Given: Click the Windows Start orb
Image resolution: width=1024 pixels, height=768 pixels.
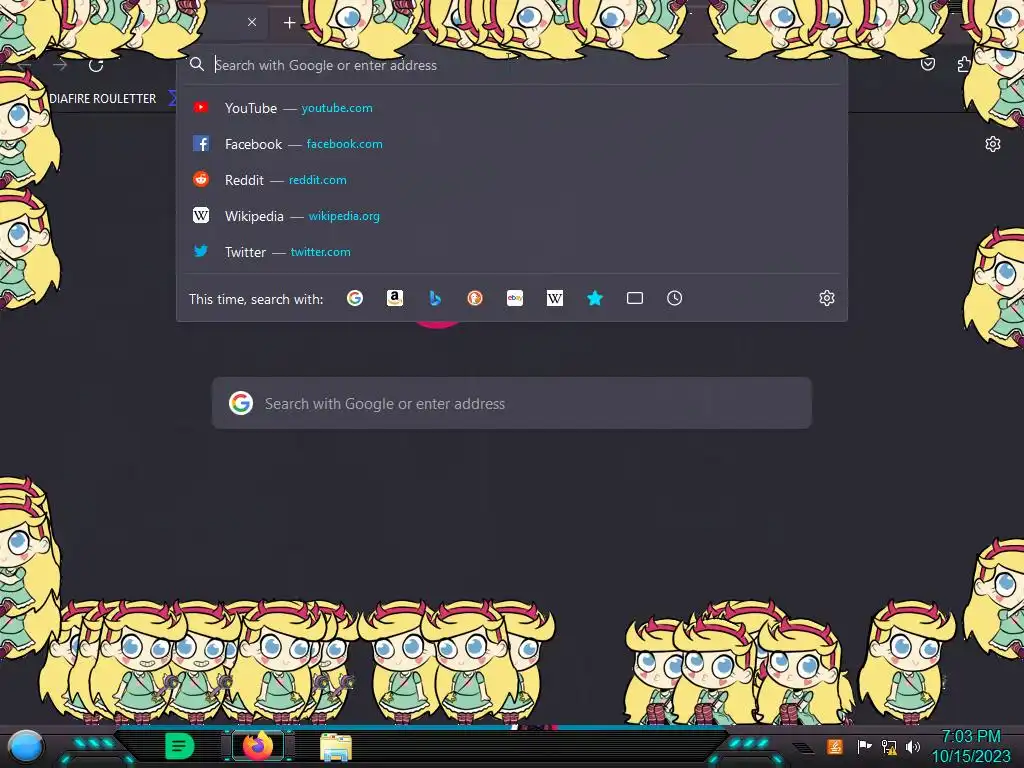Looking at the screenshot, I should pyautogui.click(x=25, y=746).
